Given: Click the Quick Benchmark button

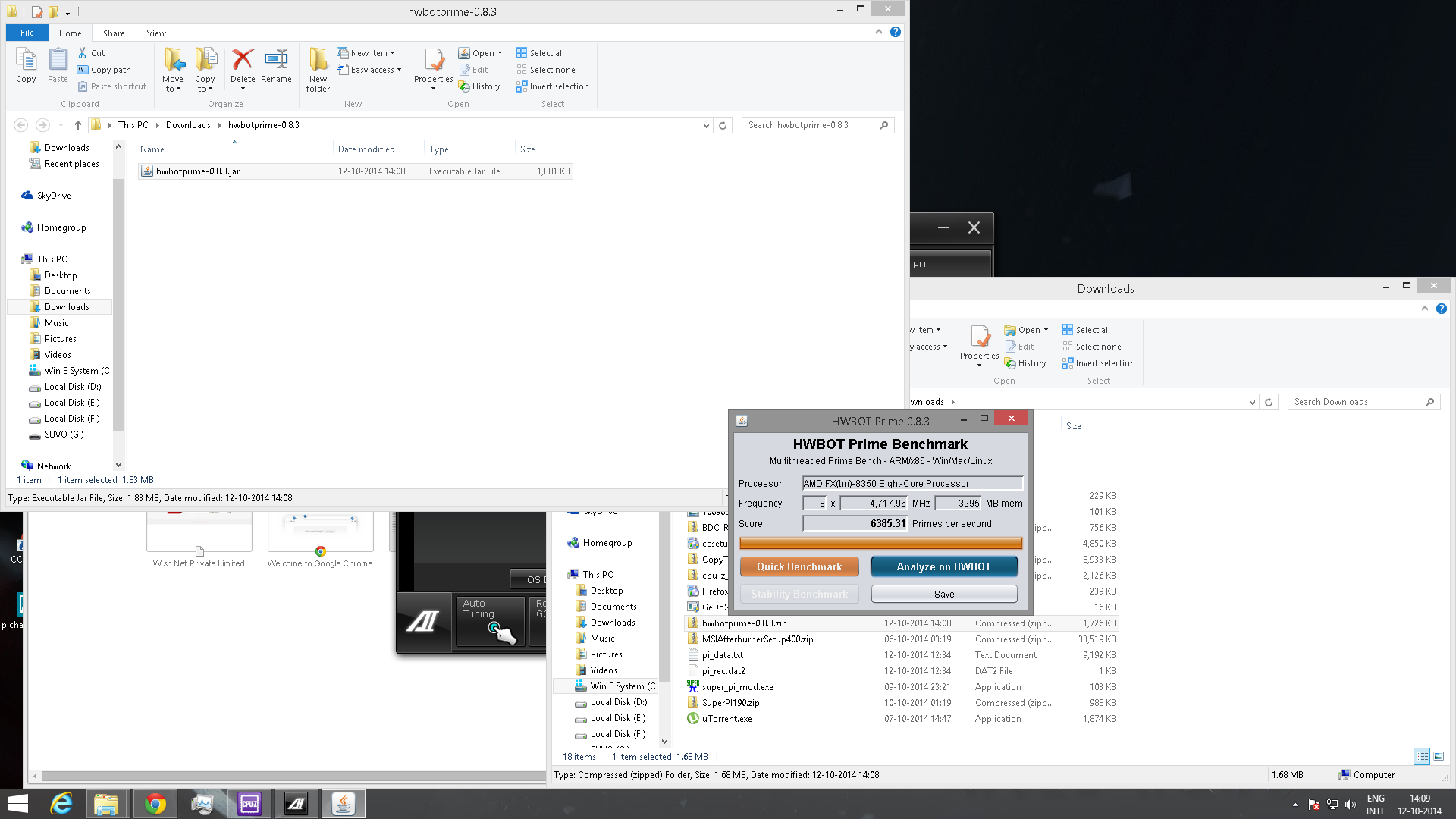Looking at the screenshot, I should [x=799, y=566].
